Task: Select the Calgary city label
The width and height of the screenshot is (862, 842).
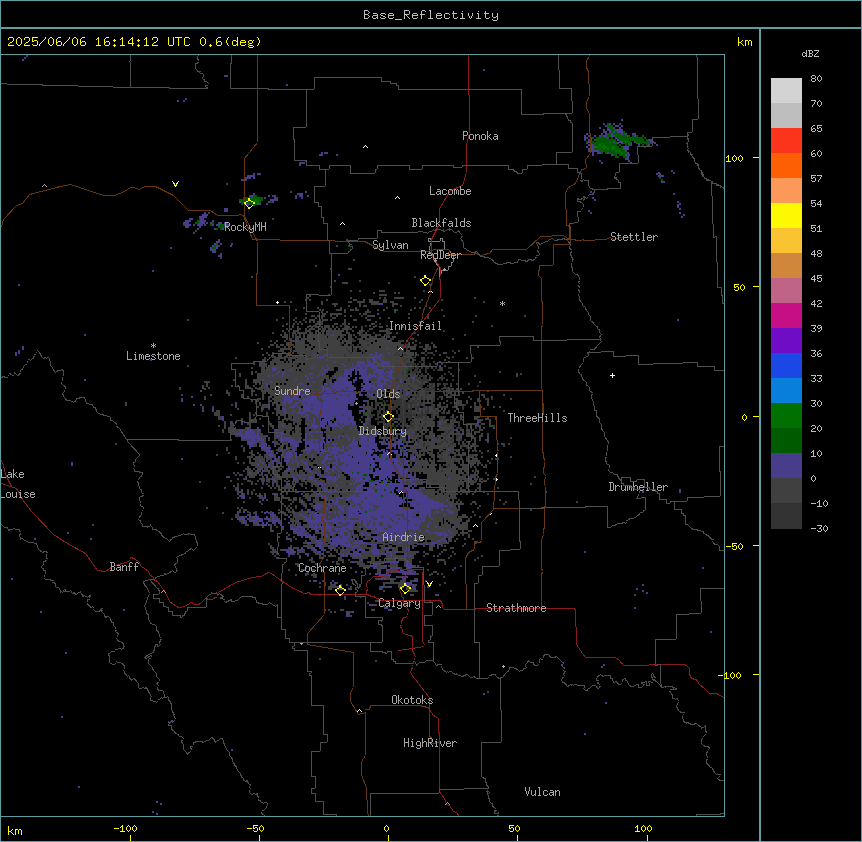Action: (x=400, y=603)
